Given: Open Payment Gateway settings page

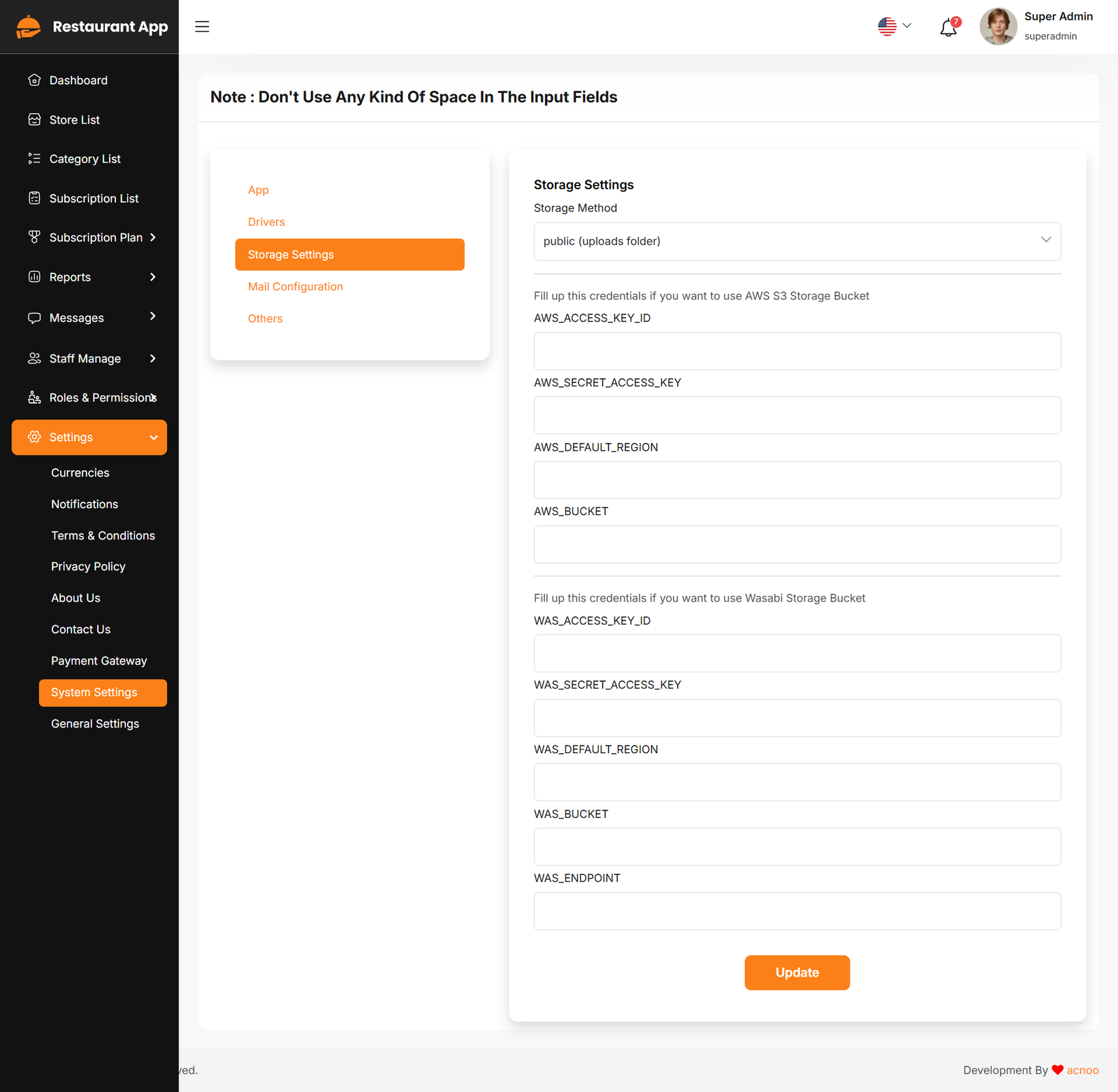Looking at the screenshot, I should (99, 661).
